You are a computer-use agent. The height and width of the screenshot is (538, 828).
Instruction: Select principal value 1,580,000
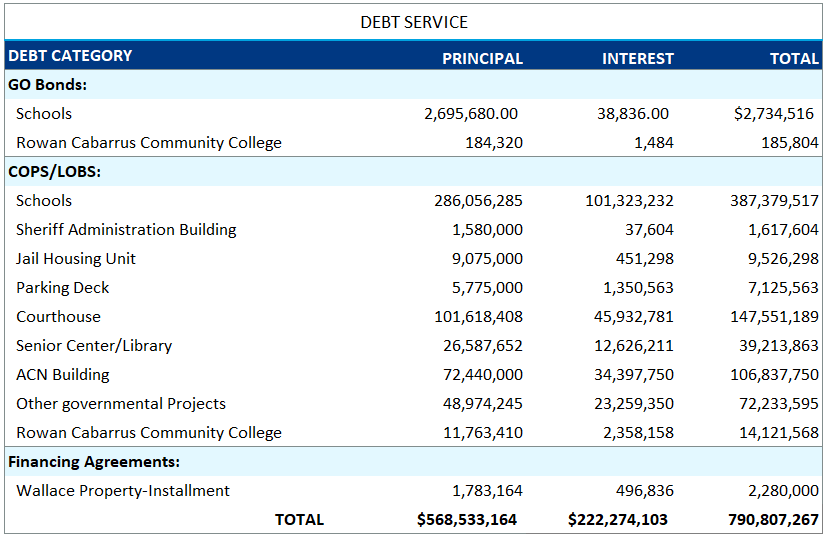[x=487, y=230]
